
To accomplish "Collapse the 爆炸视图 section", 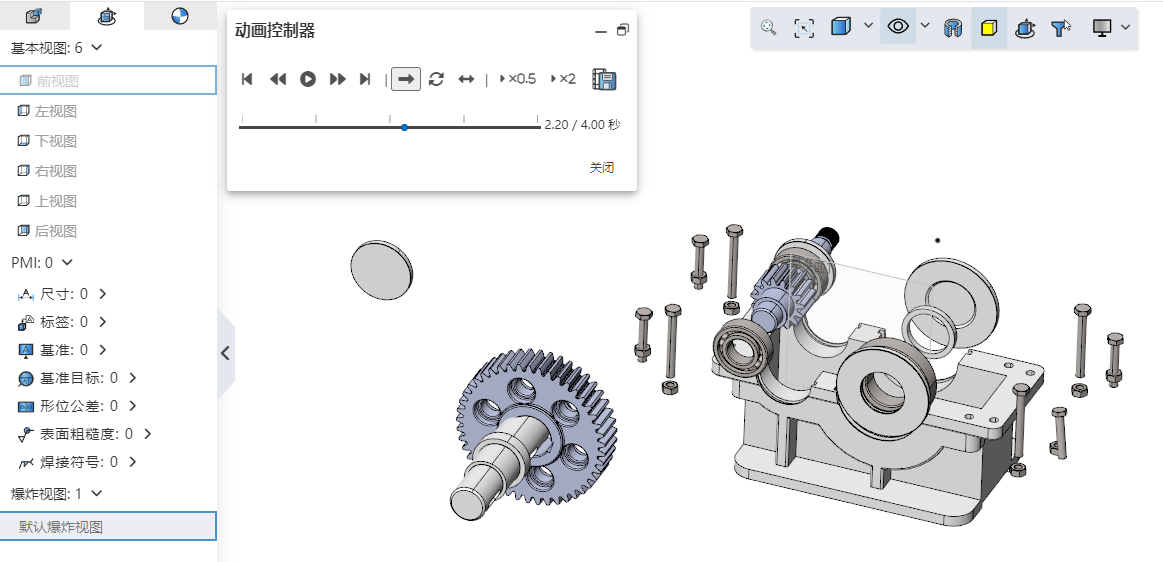I will click(x=96, y=494).
